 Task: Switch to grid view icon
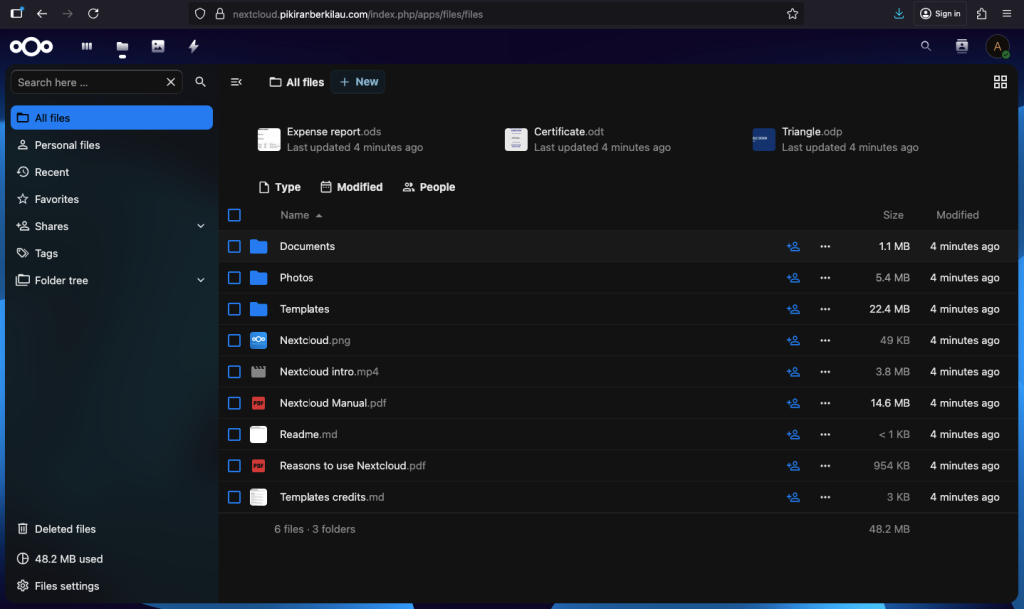coord(1000,82)
